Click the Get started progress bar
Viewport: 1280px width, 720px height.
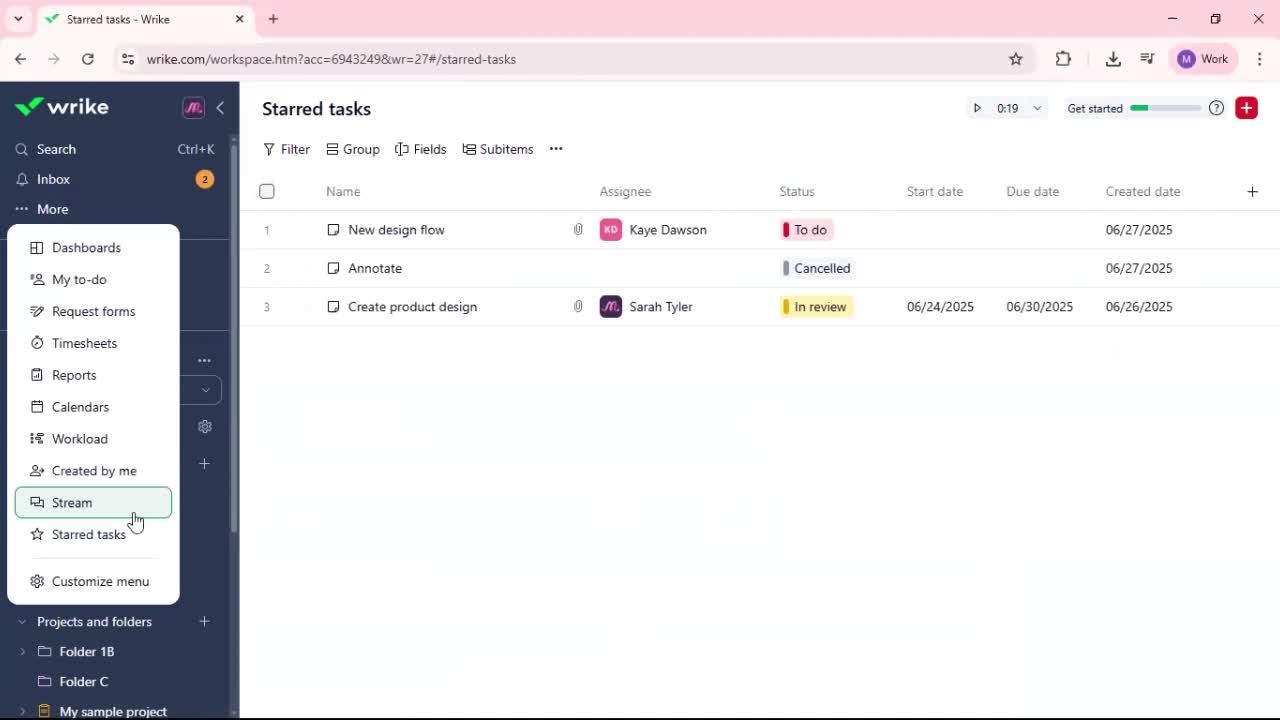[1165, 108]
